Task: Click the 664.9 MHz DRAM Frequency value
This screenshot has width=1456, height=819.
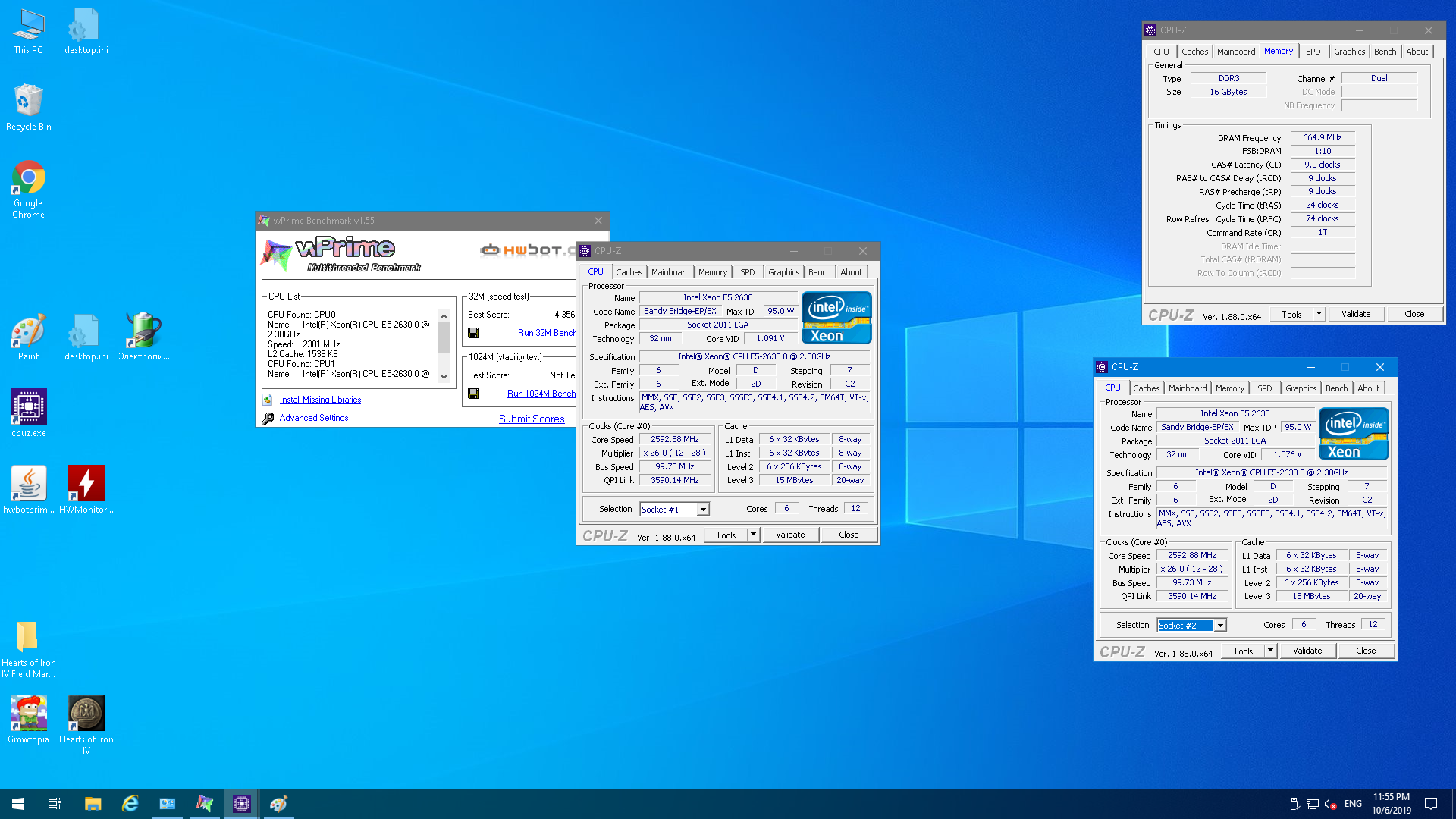Action: tap(1322, 137)
